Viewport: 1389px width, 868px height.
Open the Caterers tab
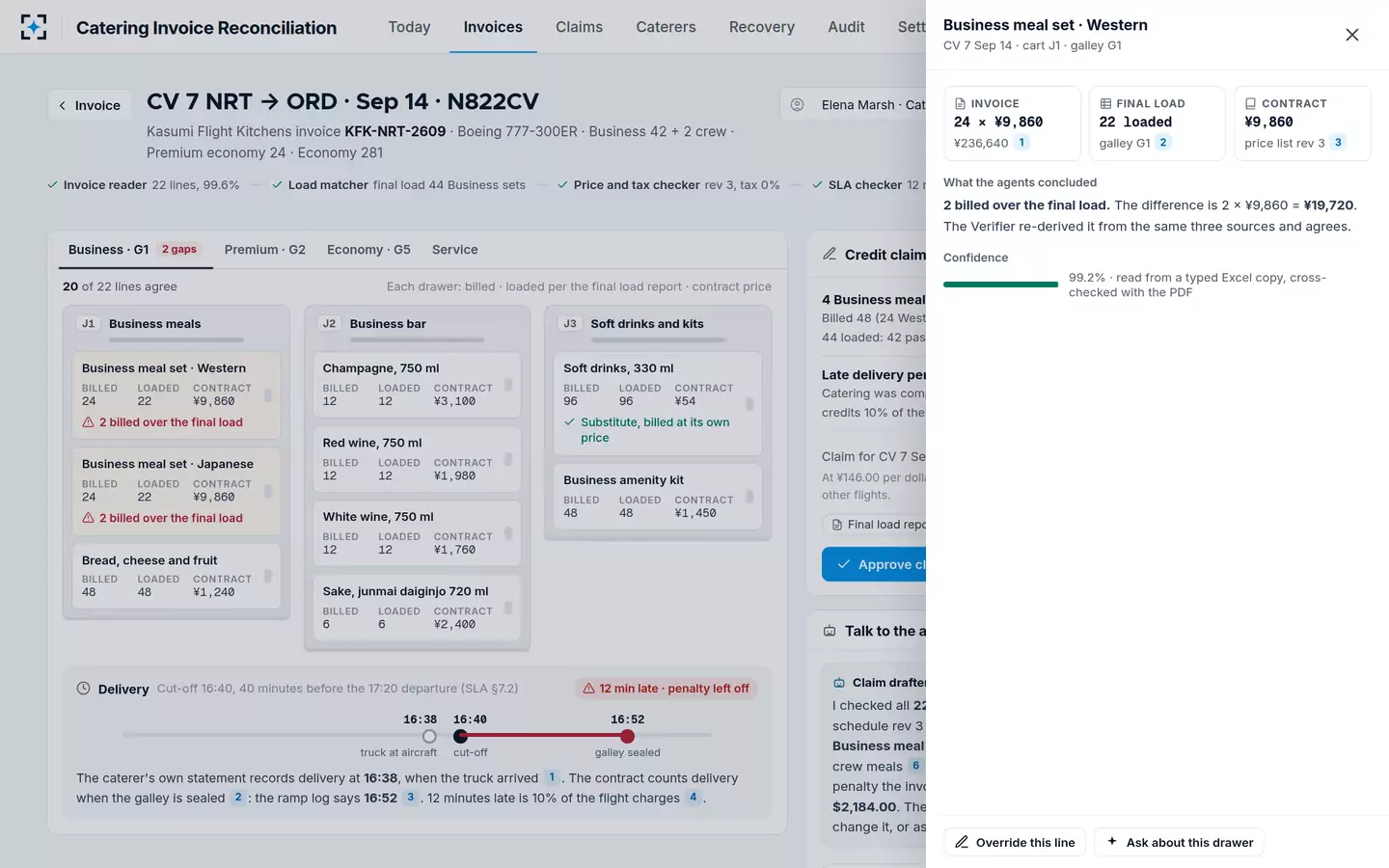(x=666, y=27)
